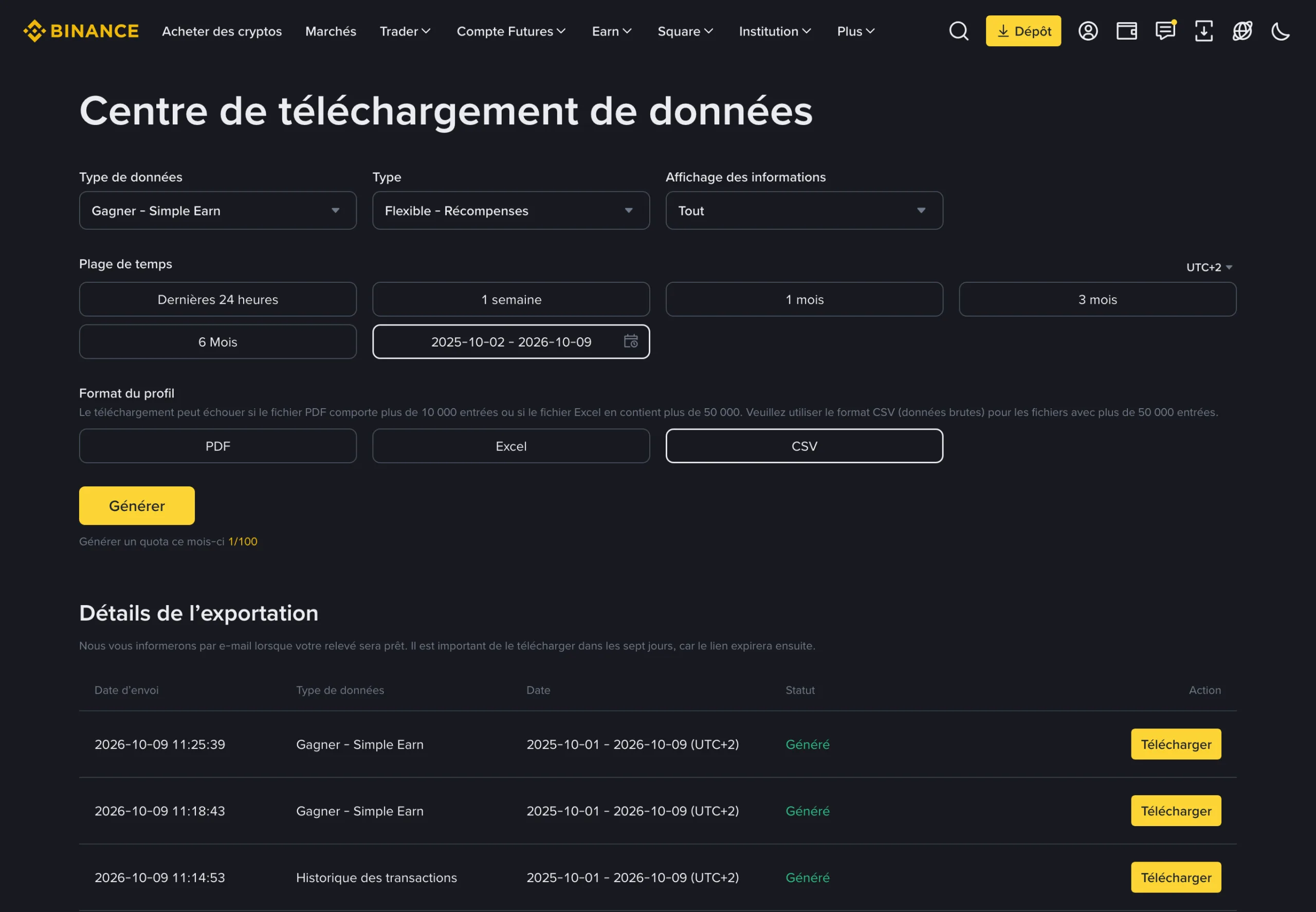1316x912 pixels.
Task: Select 1 mois time range
Action: coord(804,299)
